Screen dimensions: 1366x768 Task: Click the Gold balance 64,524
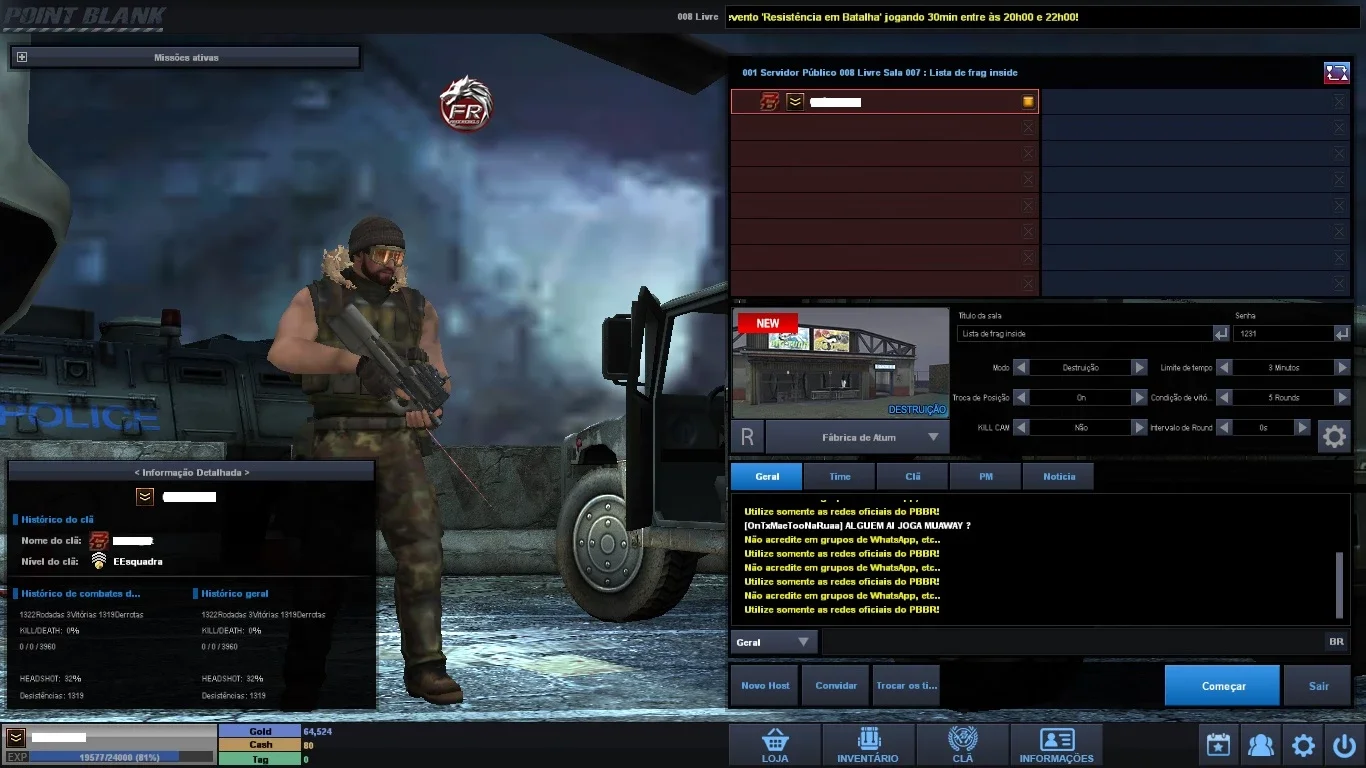(x=317, y=732)
